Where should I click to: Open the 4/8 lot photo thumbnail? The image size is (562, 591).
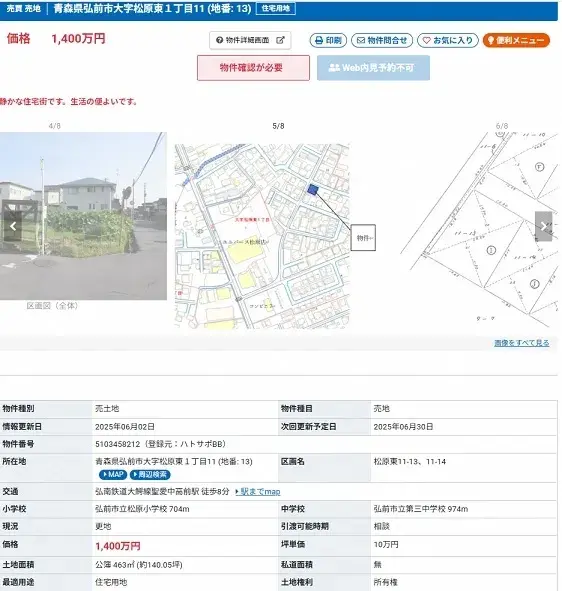click(83, 216)
